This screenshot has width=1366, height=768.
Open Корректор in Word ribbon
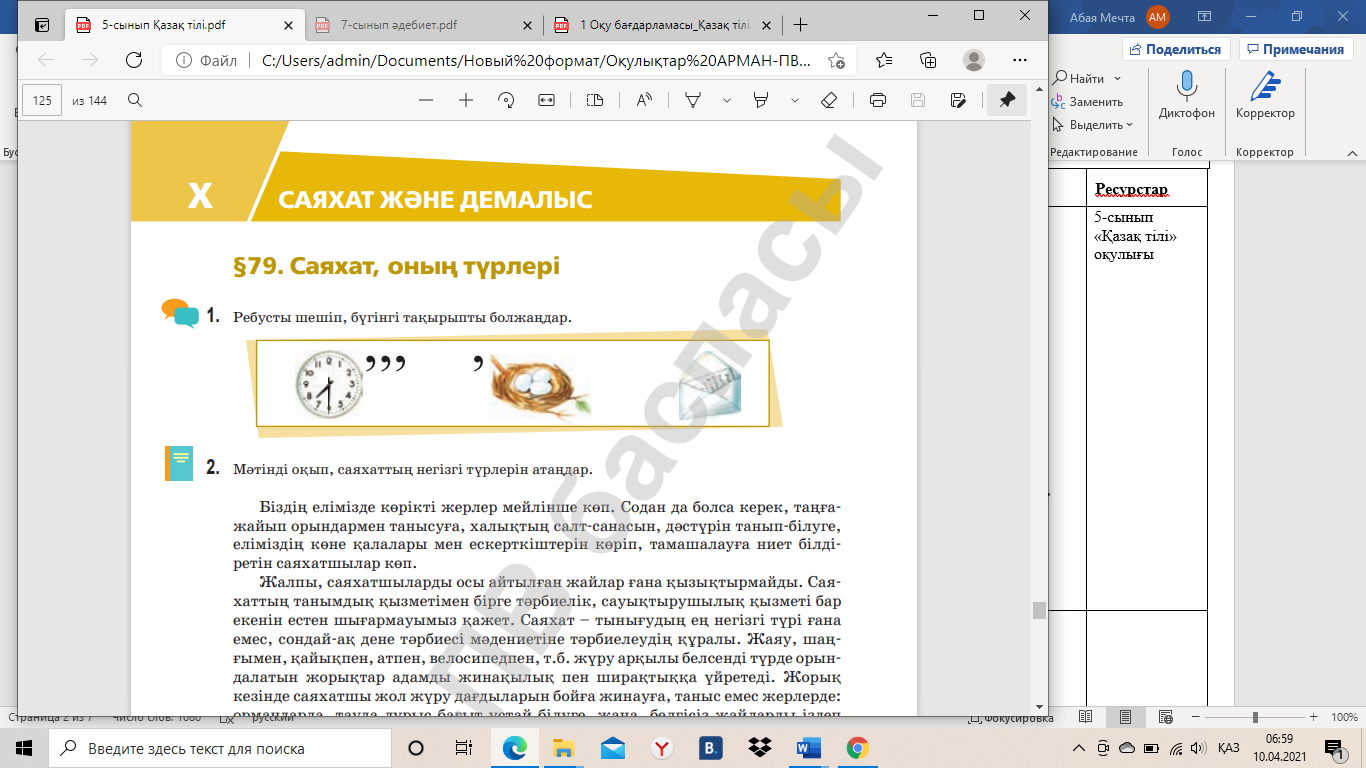(x=1265, y=95)
